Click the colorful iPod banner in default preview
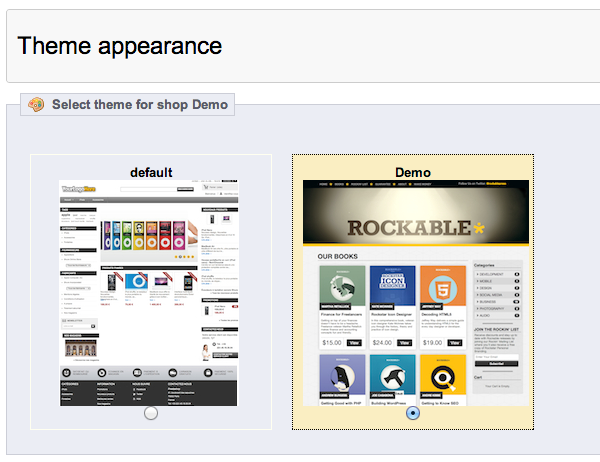Screen dimensions: 600x462 click(x=148, y=235)
